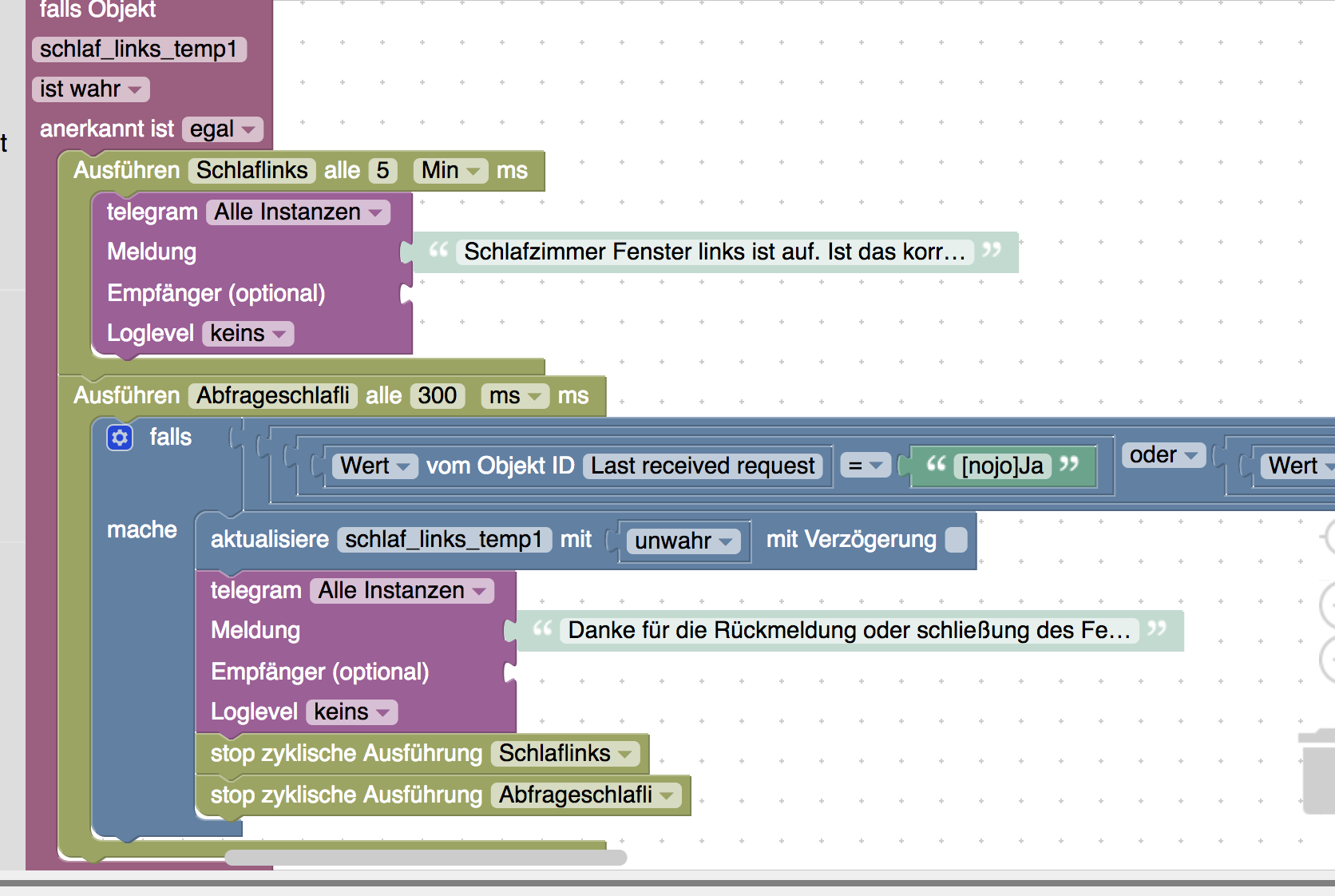Viewport: 1335px width, 896px height.
Task: Open the 'unwahr' boolean dropdown
Action: click(683, 541)
